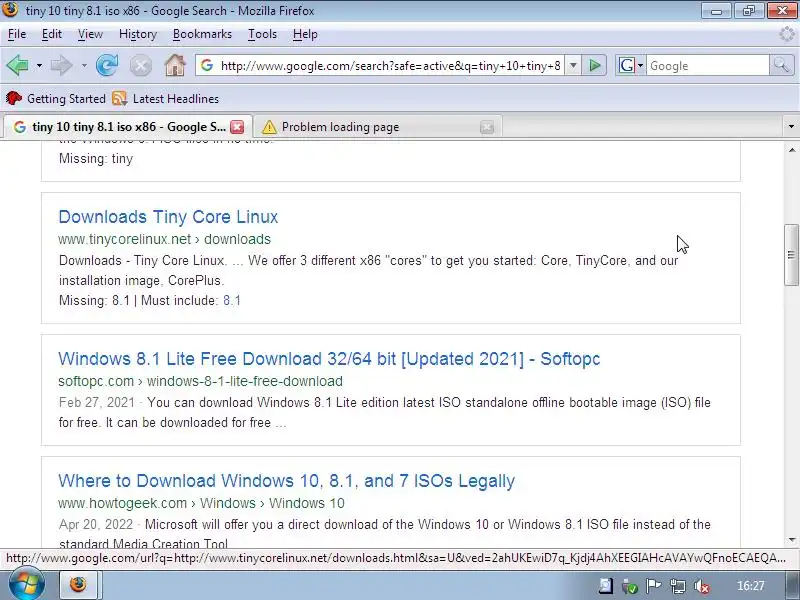Click the vertical scrollbar thumb
The height and width of the screenshot is (600, 800).
tap(791, 255)
